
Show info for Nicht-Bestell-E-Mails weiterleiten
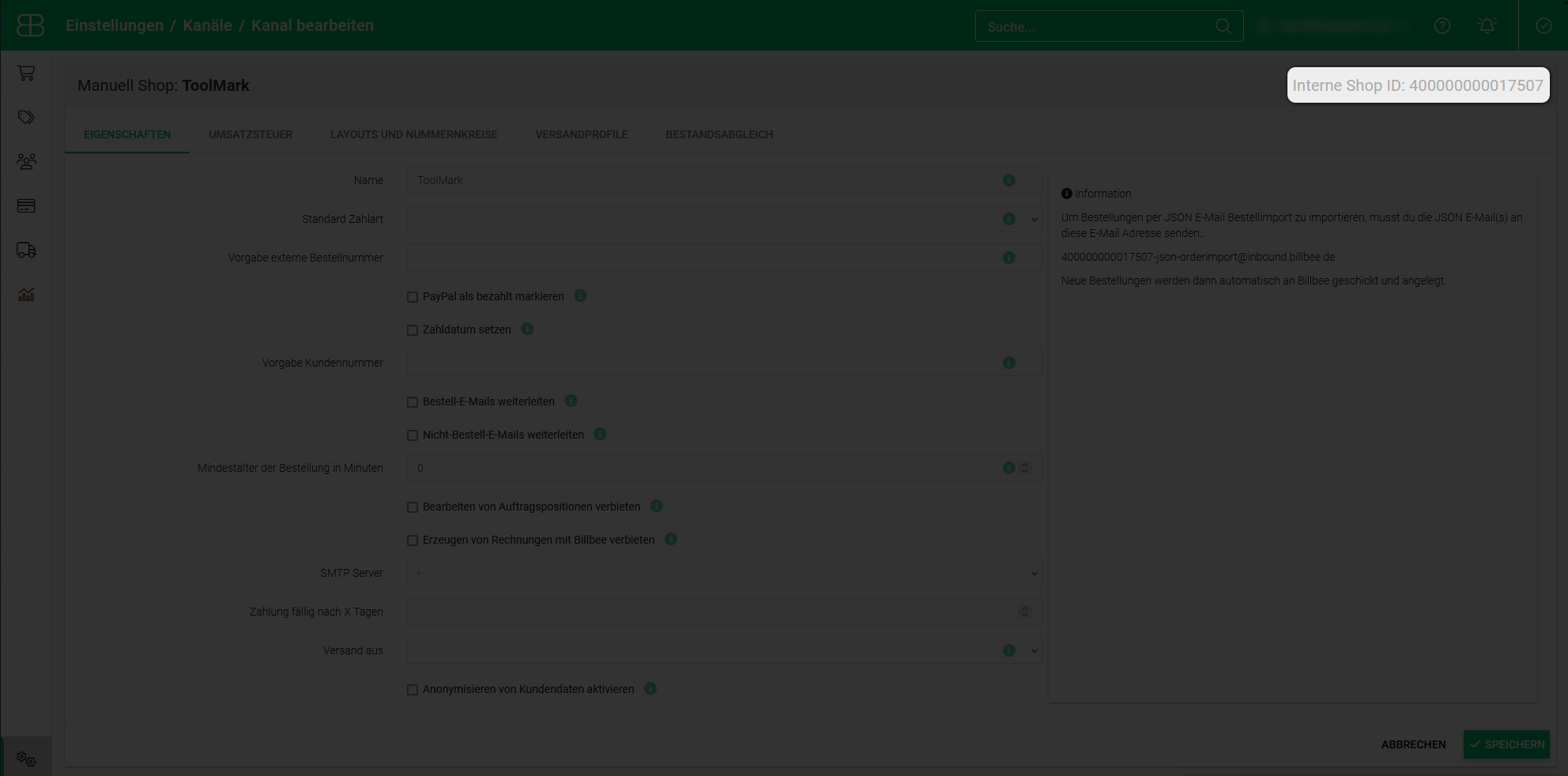click(600, 434)
